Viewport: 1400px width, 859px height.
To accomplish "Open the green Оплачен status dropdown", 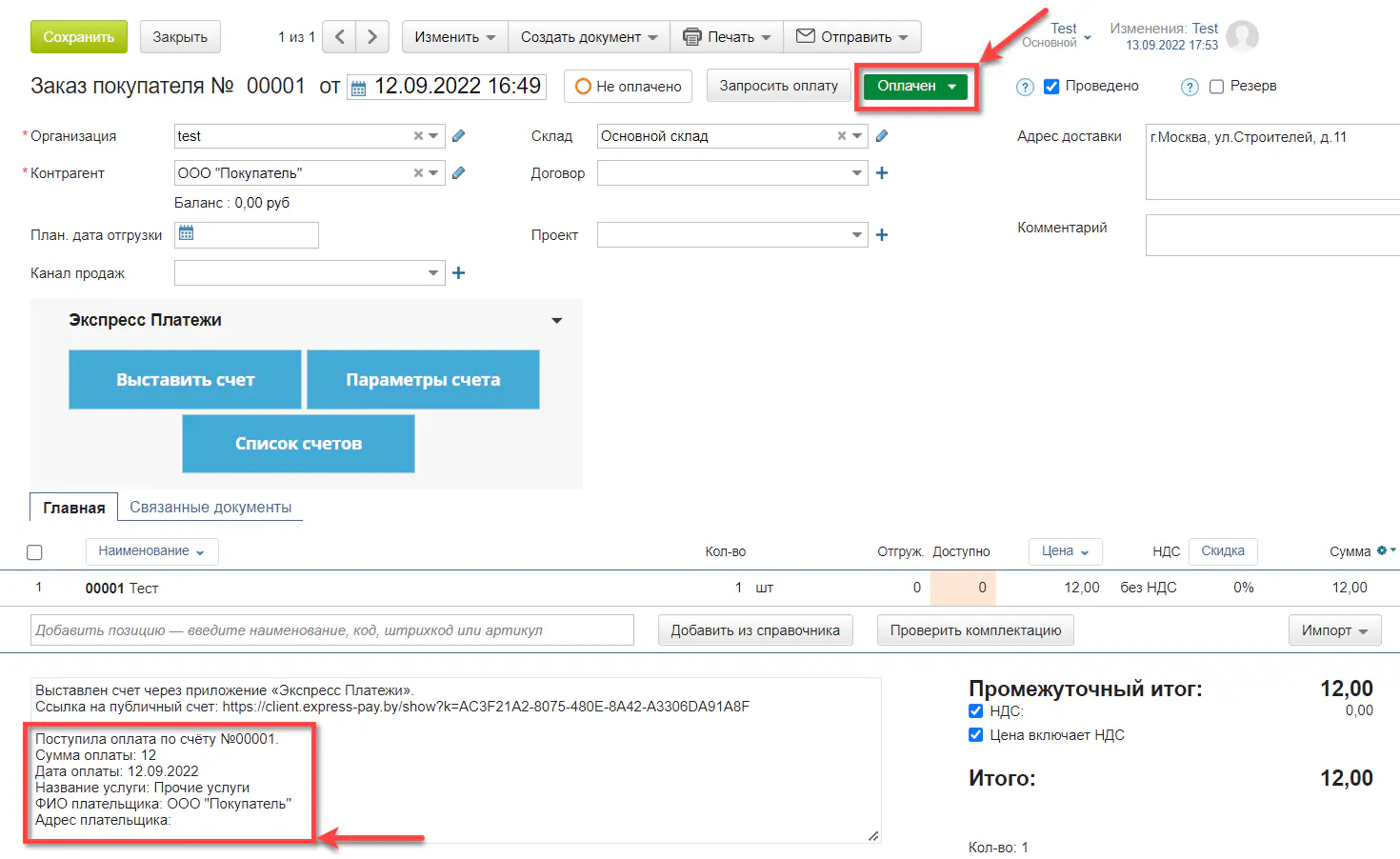I will 915,87.
